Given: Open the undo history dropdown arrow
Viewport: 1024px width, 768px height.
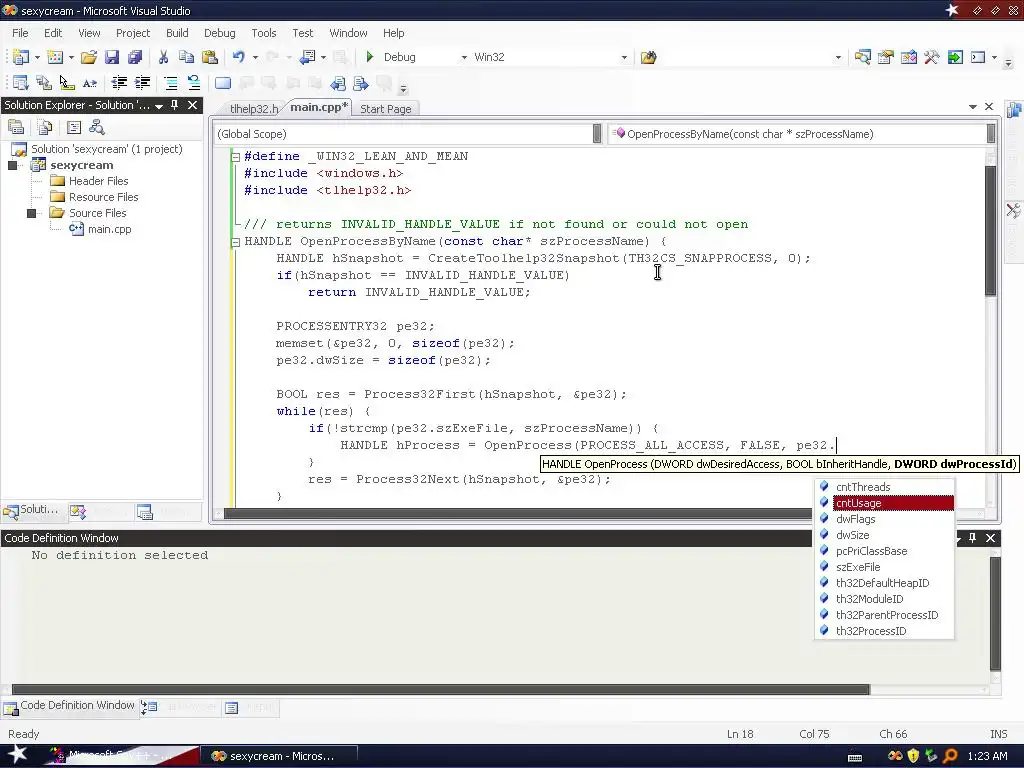Looking at the screenshot, I should (255, 57).
